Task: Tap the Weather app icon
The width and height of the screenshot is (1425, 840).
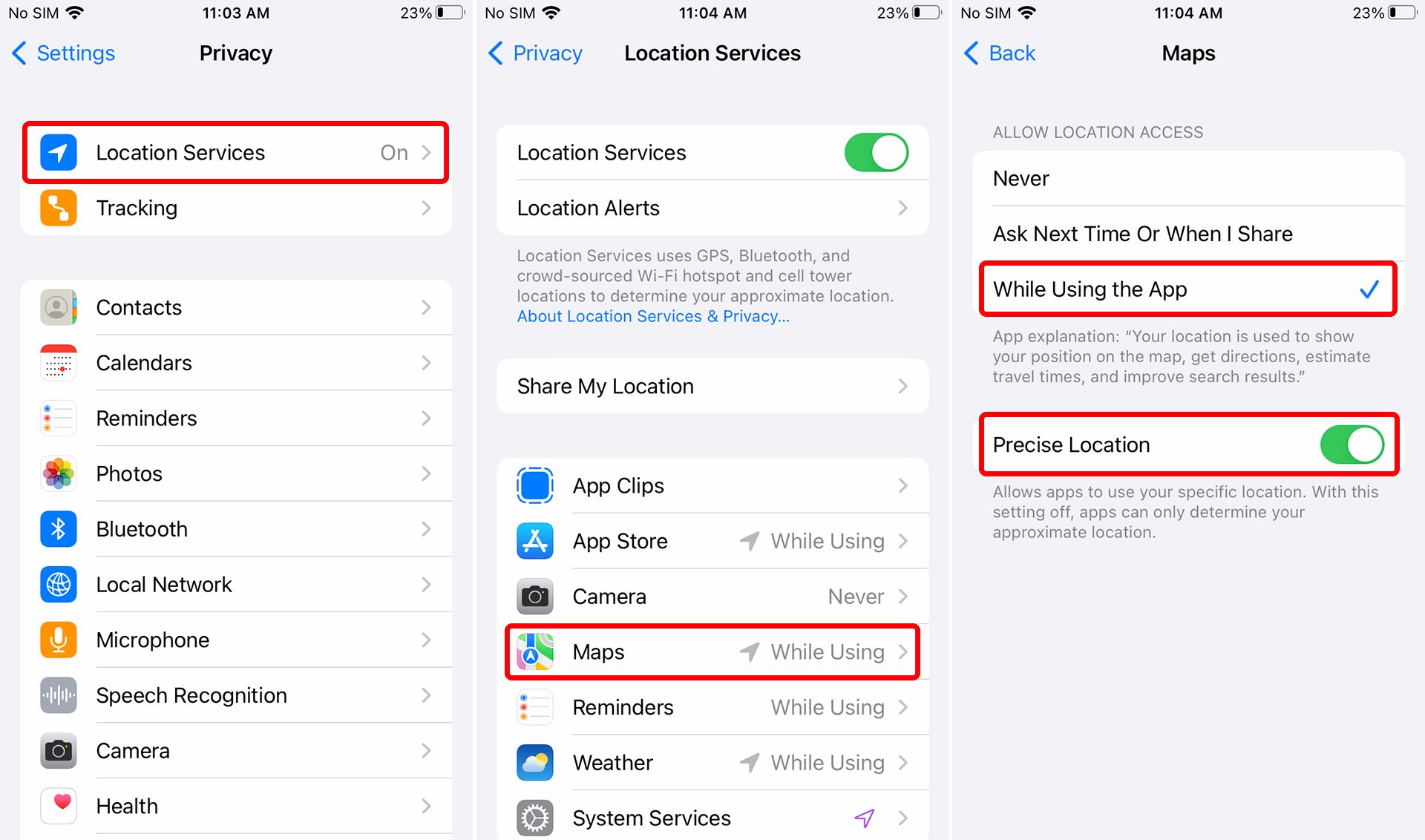Action: 535,763
